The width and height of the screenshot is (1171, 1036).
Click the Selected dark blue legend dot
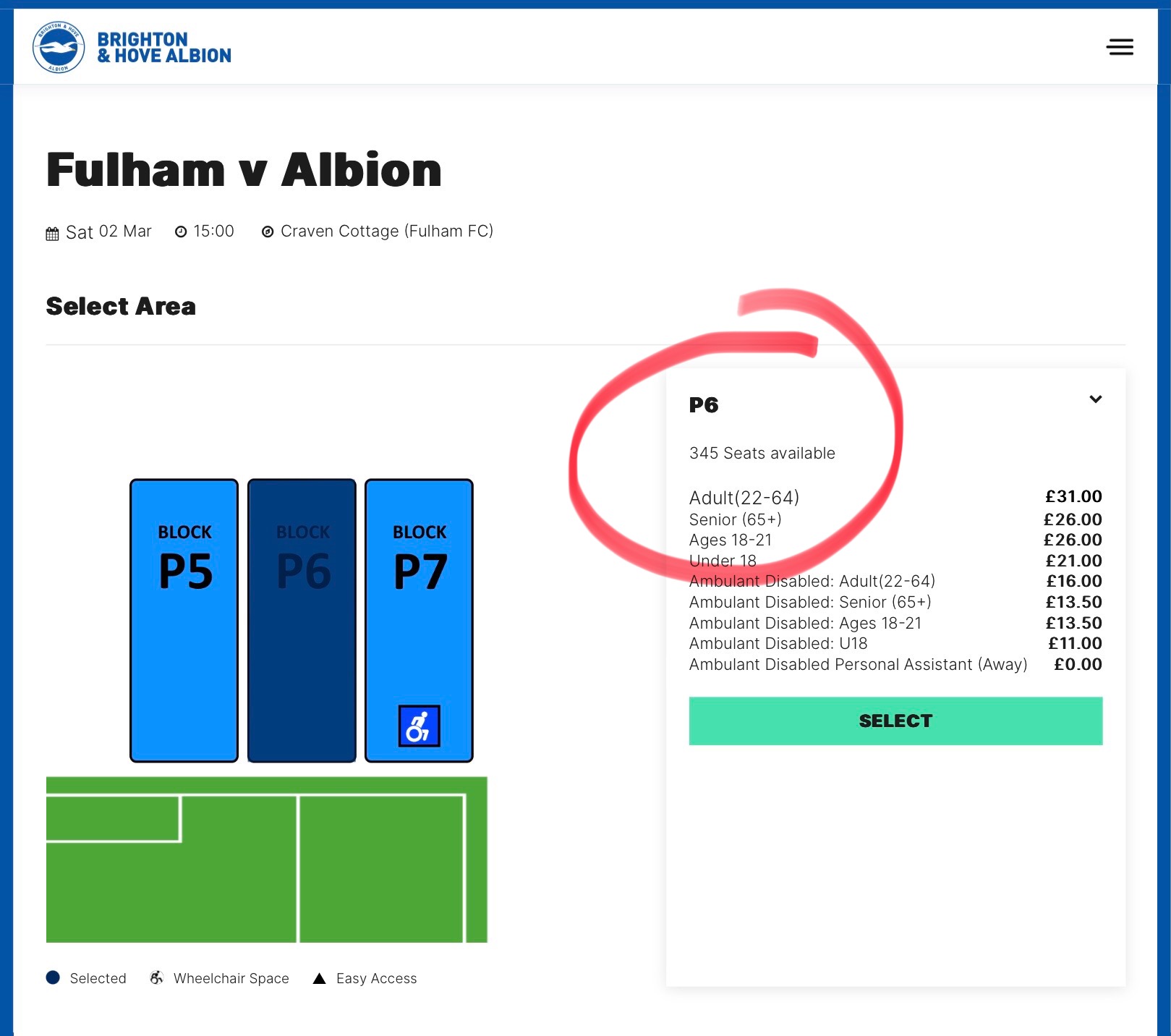[x=53, y=977]
